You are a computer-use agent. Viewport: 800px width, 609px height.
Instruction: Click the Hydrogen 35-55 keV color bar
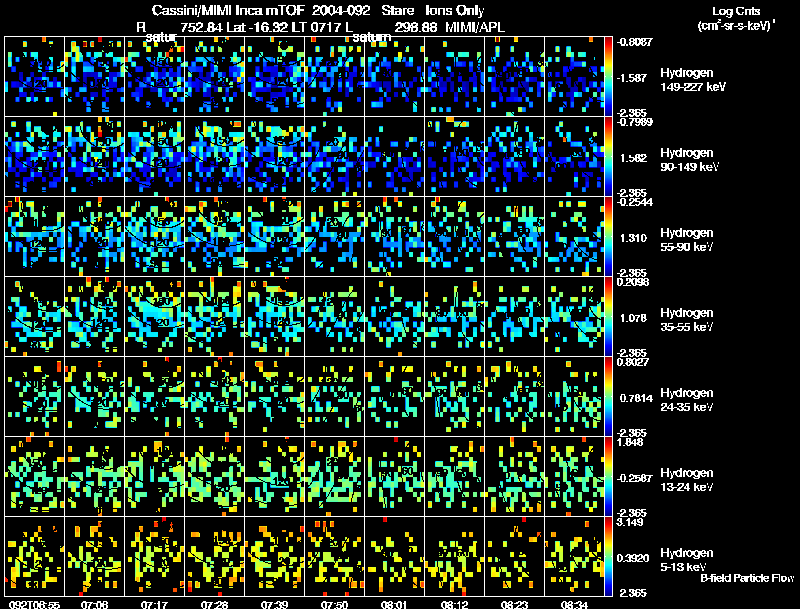tap(608, 317)
